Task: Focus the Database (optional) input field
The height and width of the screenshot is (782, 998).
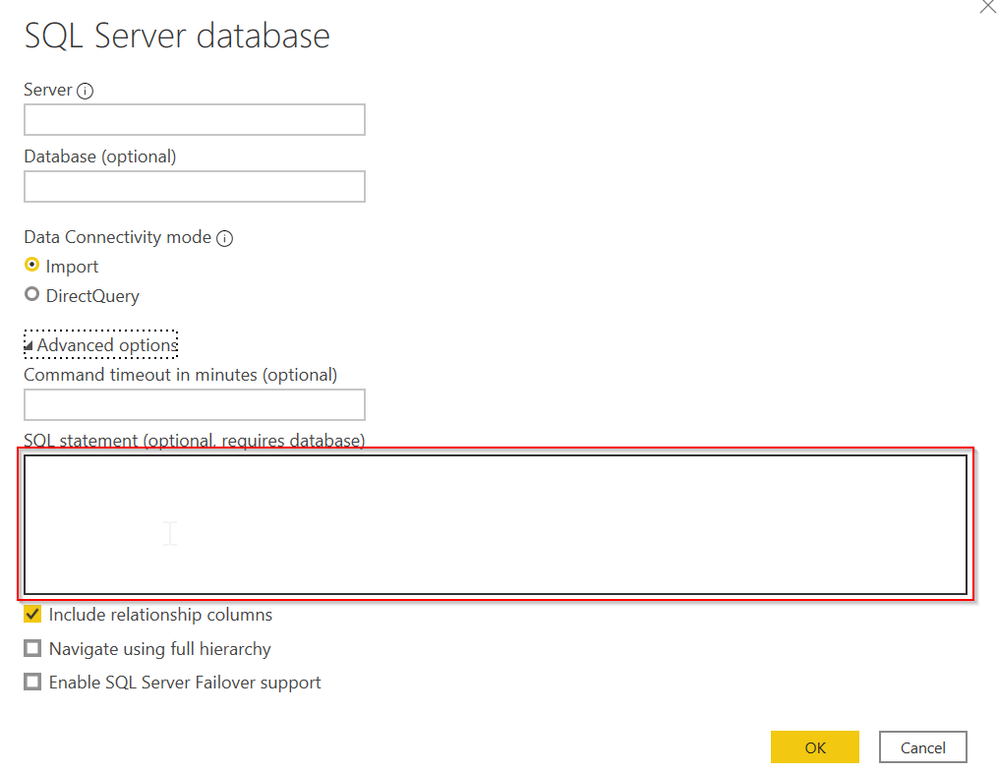Action: [x=195, y=186]
